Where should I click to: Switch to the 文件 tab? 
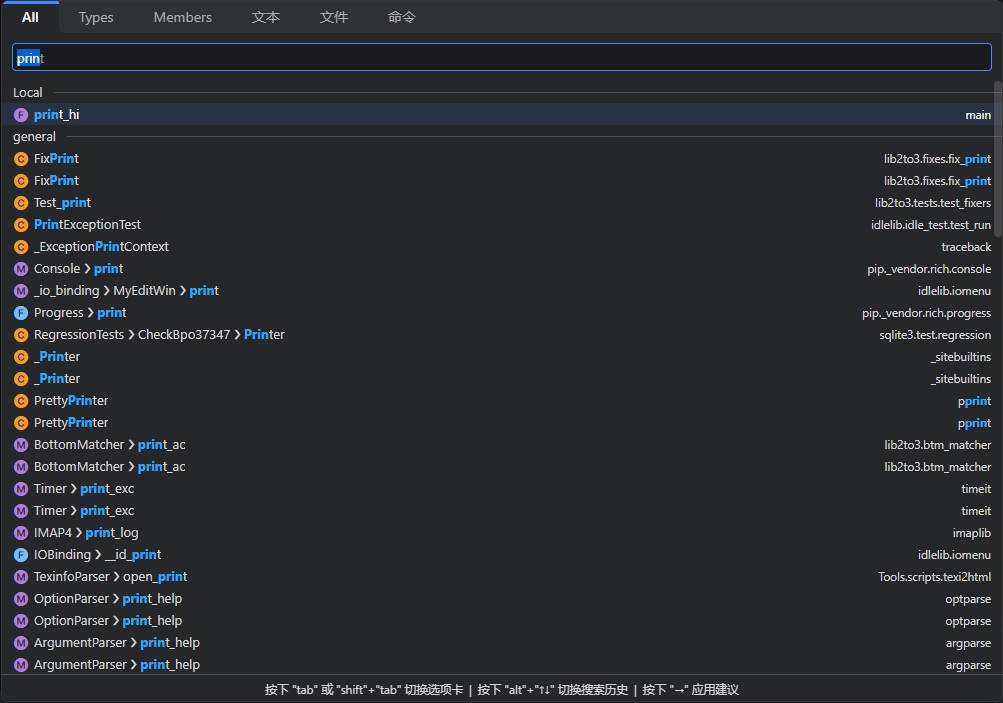(x=334, y=17)
